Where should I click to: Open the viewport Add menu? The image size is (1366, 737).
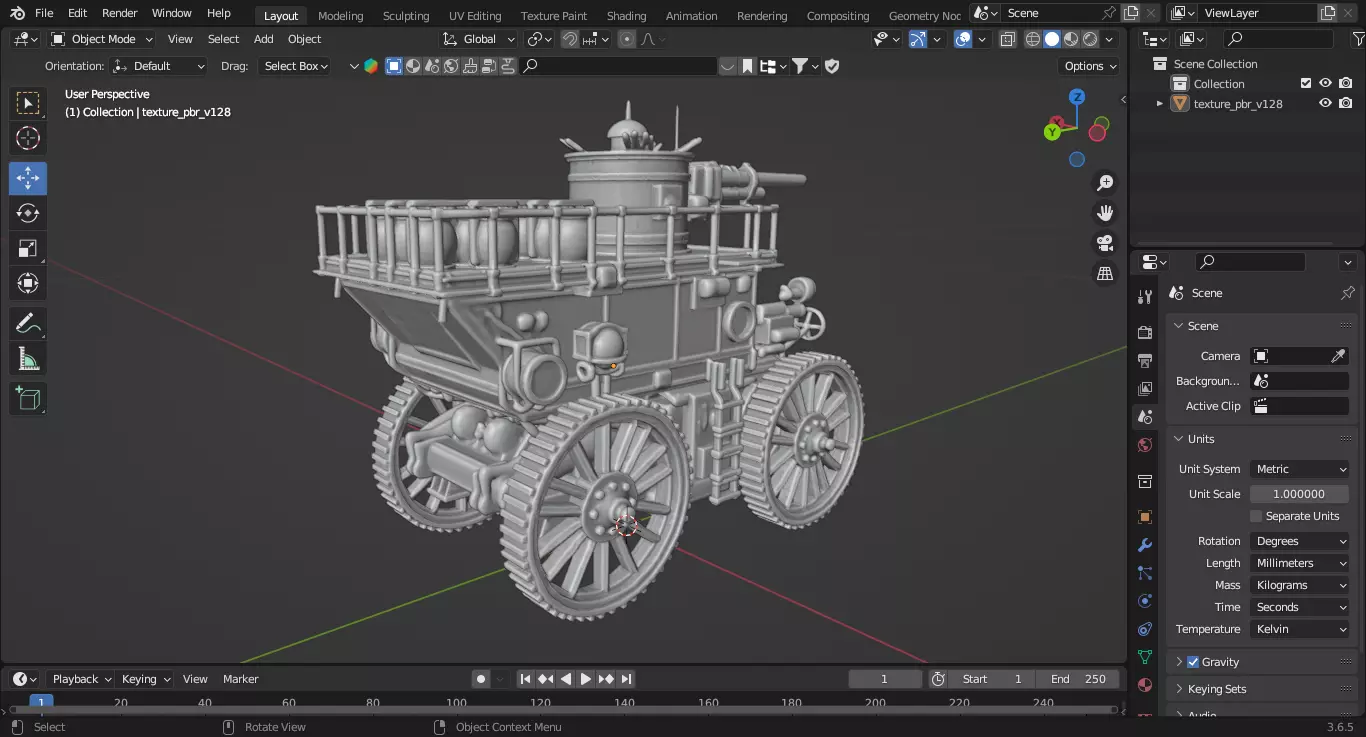coord(263,39)
